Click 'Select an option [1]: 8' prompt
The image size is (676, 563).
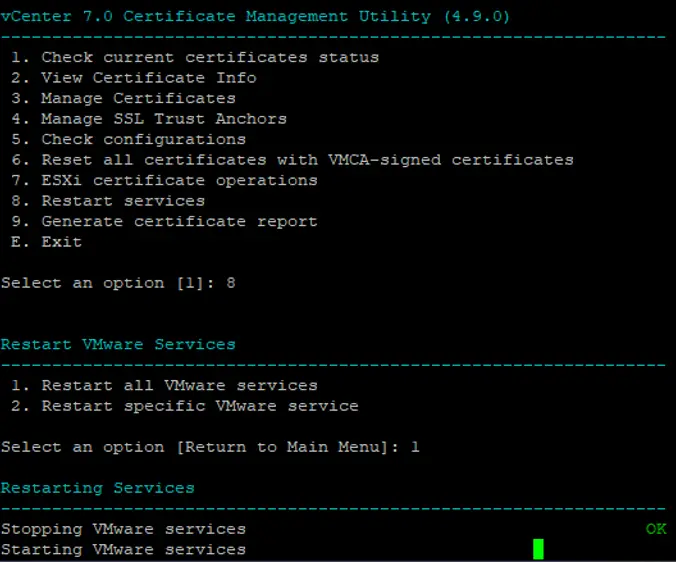(x=118, y=283)
